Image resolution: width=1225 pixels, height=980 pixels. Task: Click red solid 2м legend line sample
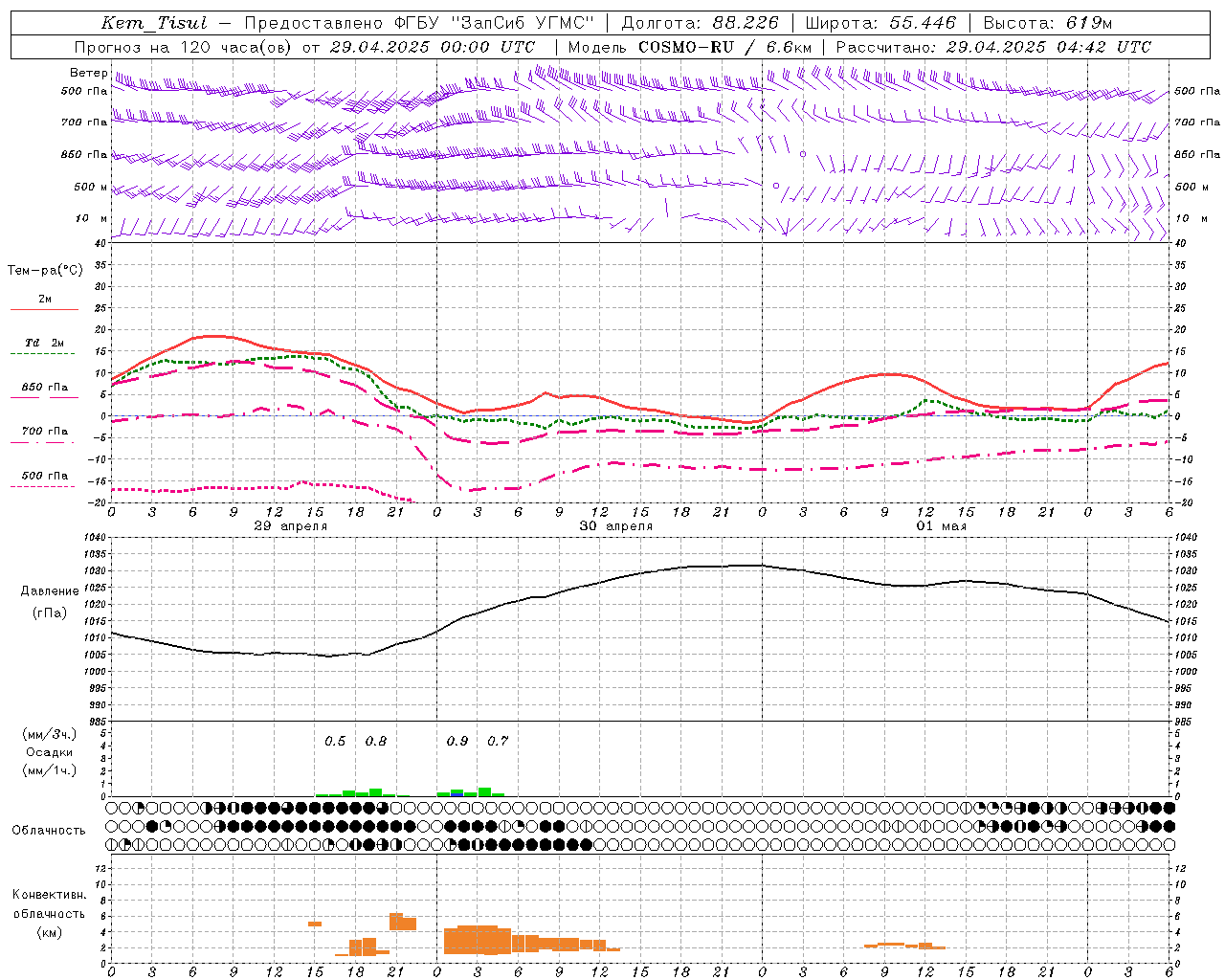[44, 309]
